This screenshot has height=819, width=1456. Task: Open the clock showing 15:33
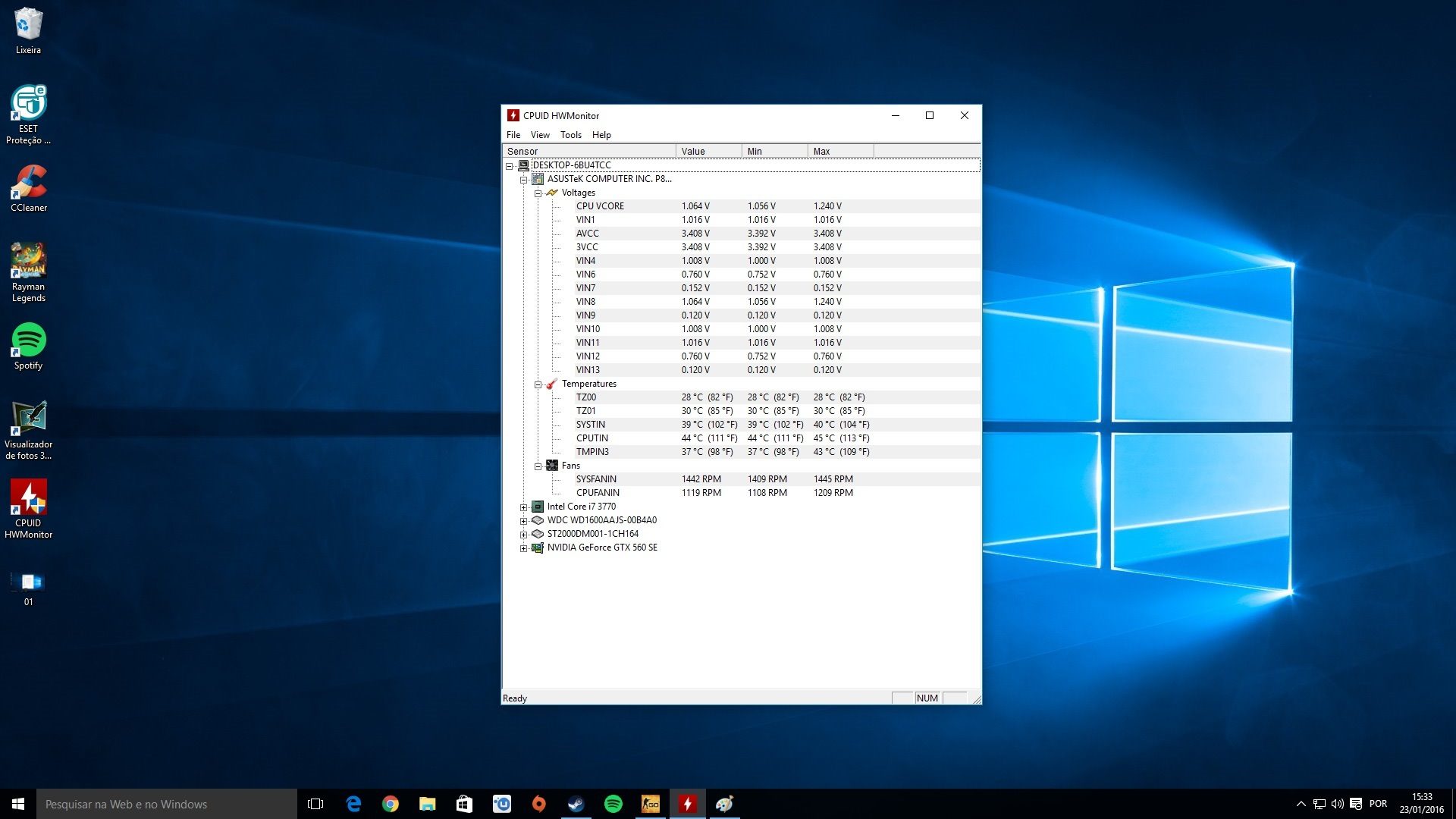point(1422,804)
